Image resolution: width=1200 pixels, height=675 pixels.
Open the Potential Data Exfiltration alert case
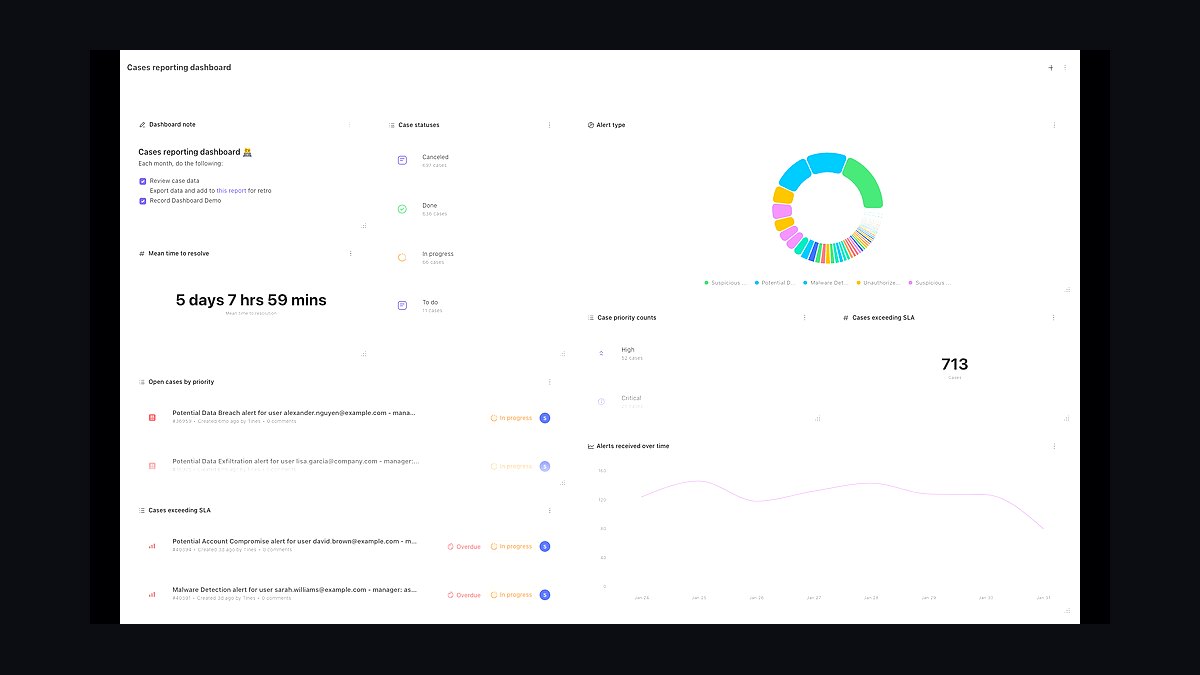(x=296, y=461)
